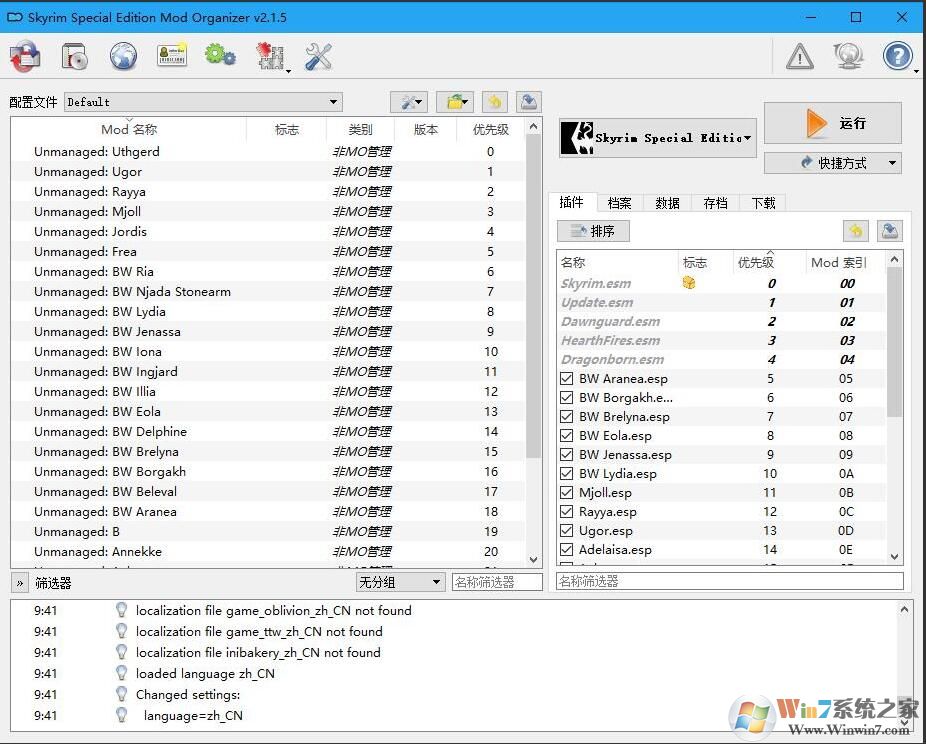The height and width of the screenshot is (744, 926).
Task: Click the 运行 run button
Action: coord(832,123)
